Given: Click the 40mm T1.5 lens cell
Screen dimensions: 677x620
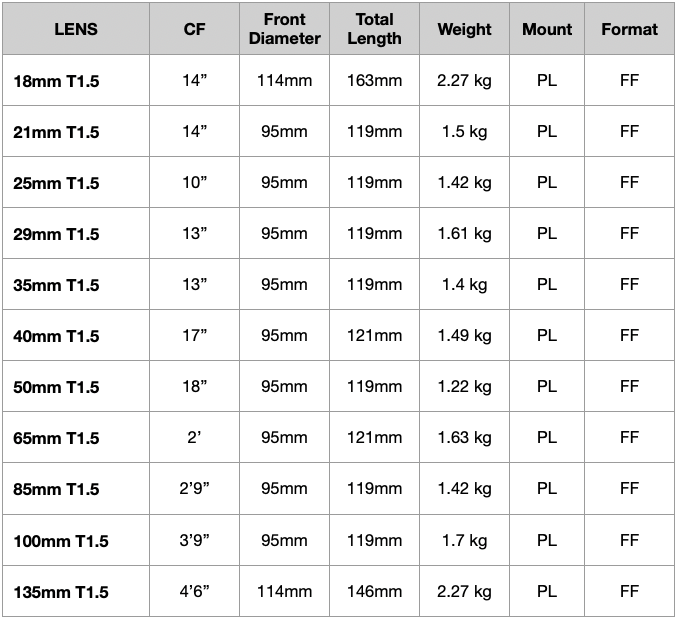Looking at the screenshot, I should 56,336.
